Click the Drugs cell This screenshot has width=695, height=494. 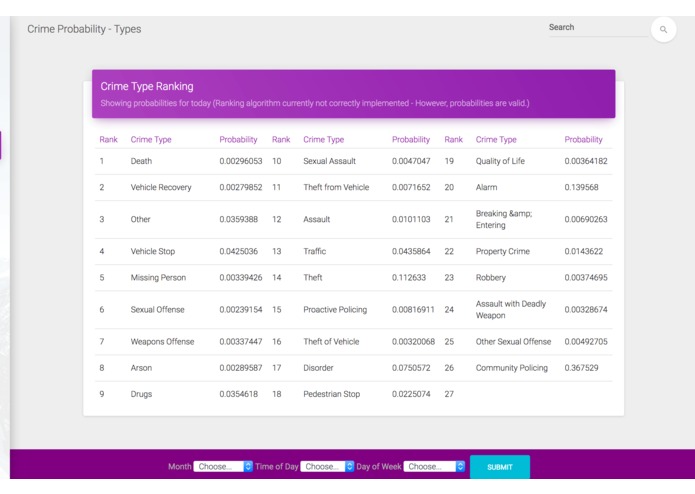tap(141, 394)
